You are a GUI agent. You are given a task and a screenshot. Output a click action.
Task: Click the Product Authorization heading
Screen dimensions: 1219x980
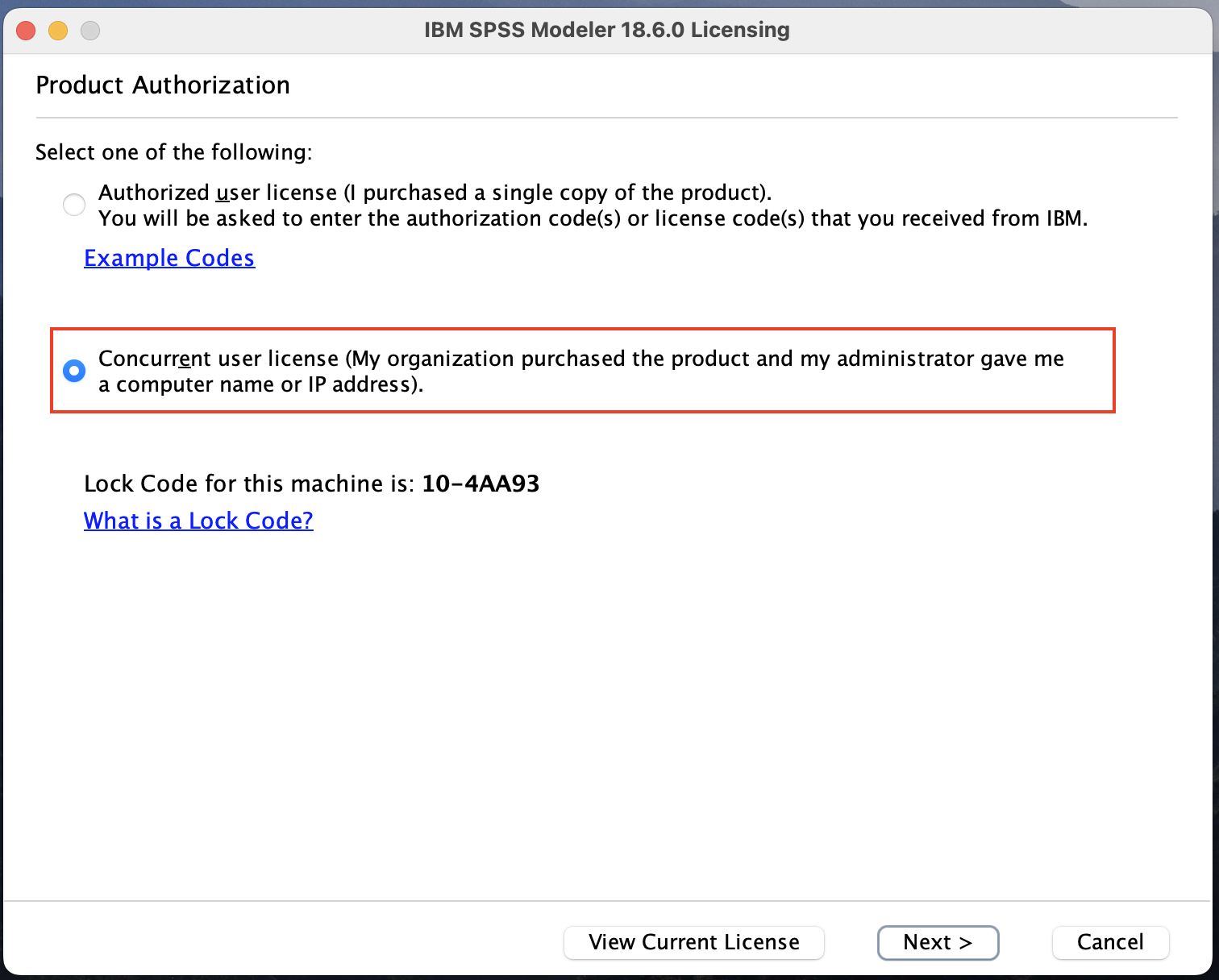click(x=163, y=85)
